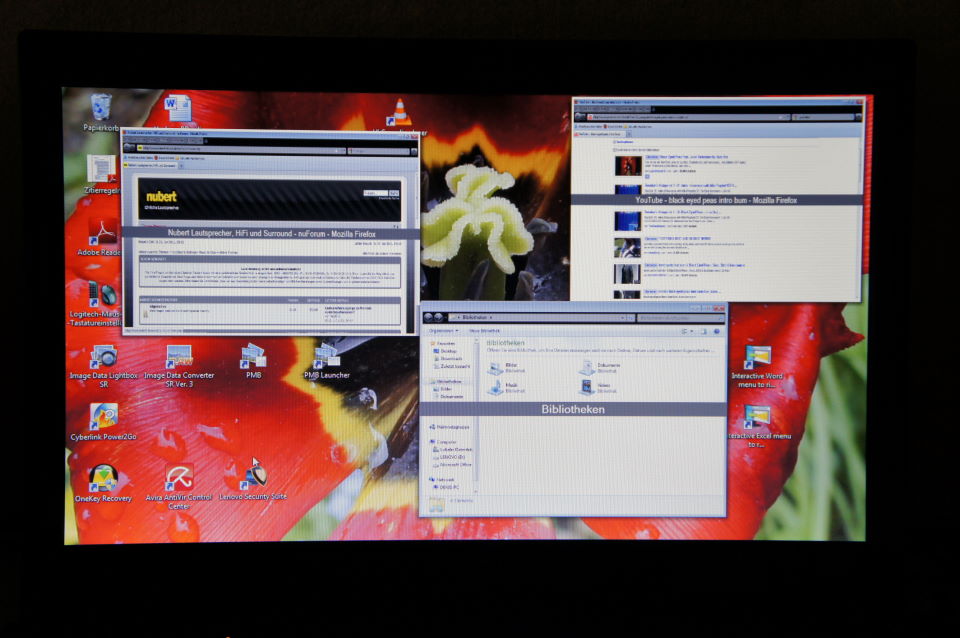This screenshot has width=960, height=638.
Task: Switch to the YouTube Firefox window preview
Action: (x=716, y=200)
